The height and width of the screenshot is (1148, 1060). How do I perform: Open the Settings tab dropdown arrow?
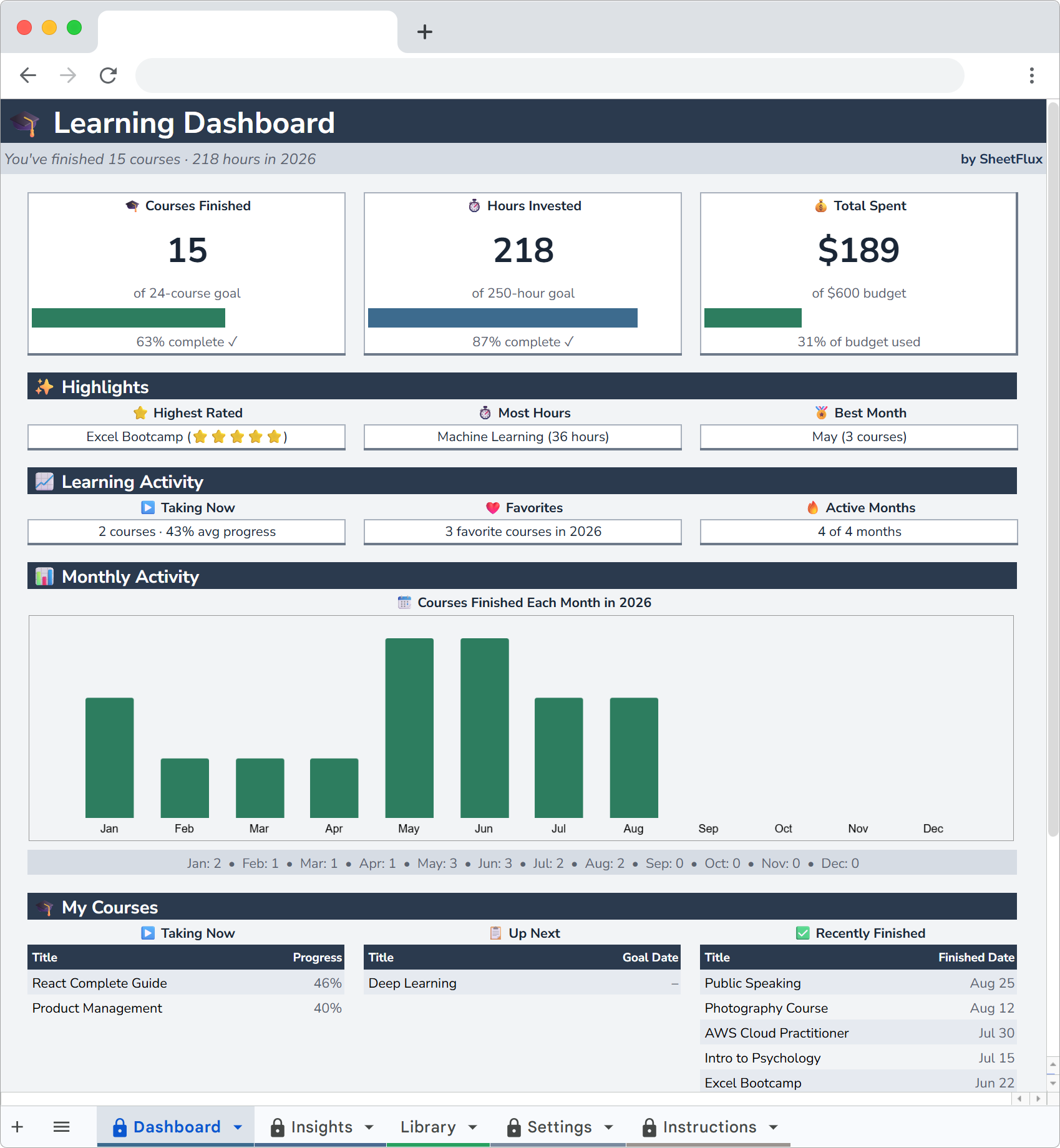coord(609,1127)
